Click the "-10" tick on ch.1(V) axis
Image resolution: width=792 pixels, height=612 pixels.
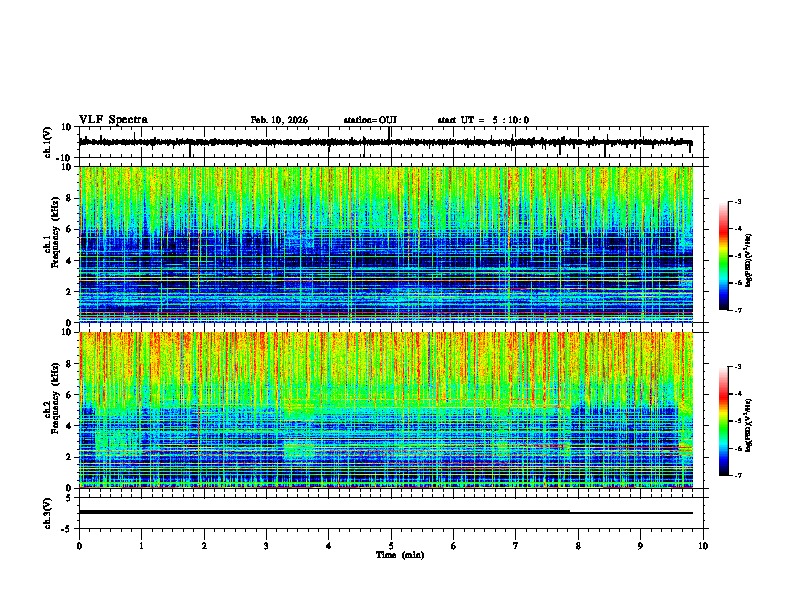pyautogui.click(x=65, y=157)
